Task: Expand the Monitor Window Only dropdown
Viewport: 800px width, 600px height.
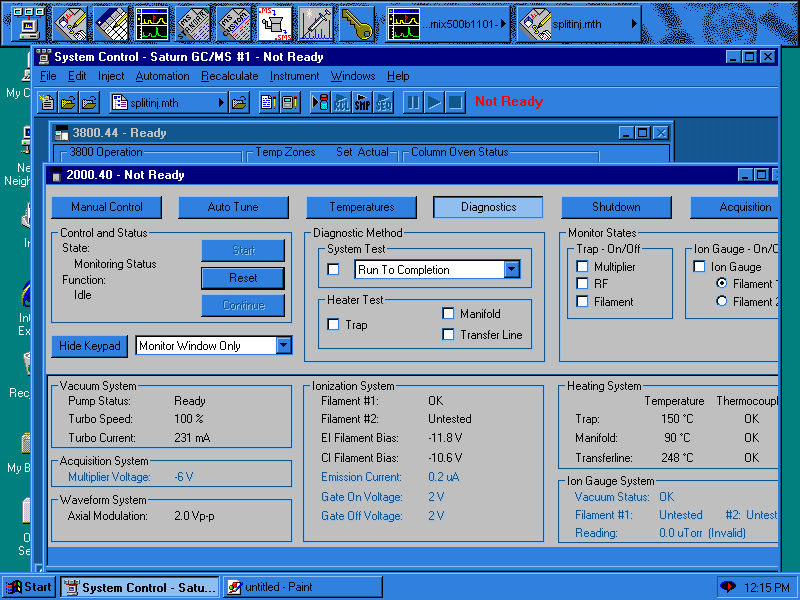Action: click(x=284, y=345)
